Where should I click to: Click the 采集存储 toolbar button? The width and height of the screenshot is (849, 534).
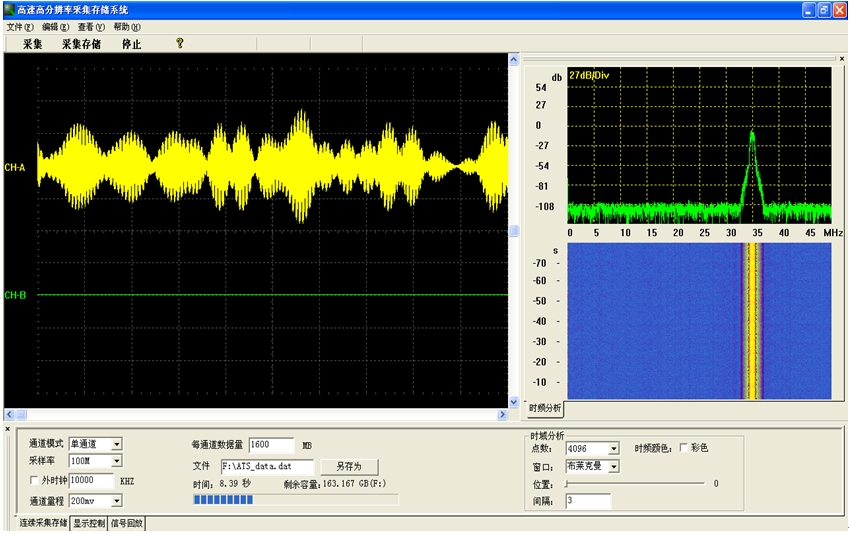[81, 44]
